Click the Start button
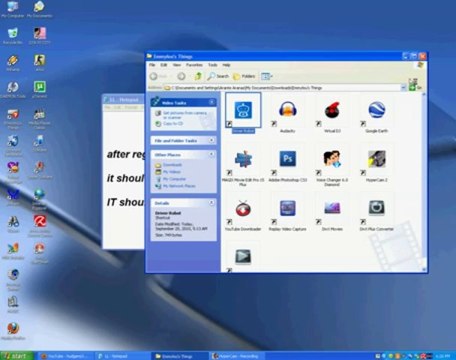 [x=17, y=356]
